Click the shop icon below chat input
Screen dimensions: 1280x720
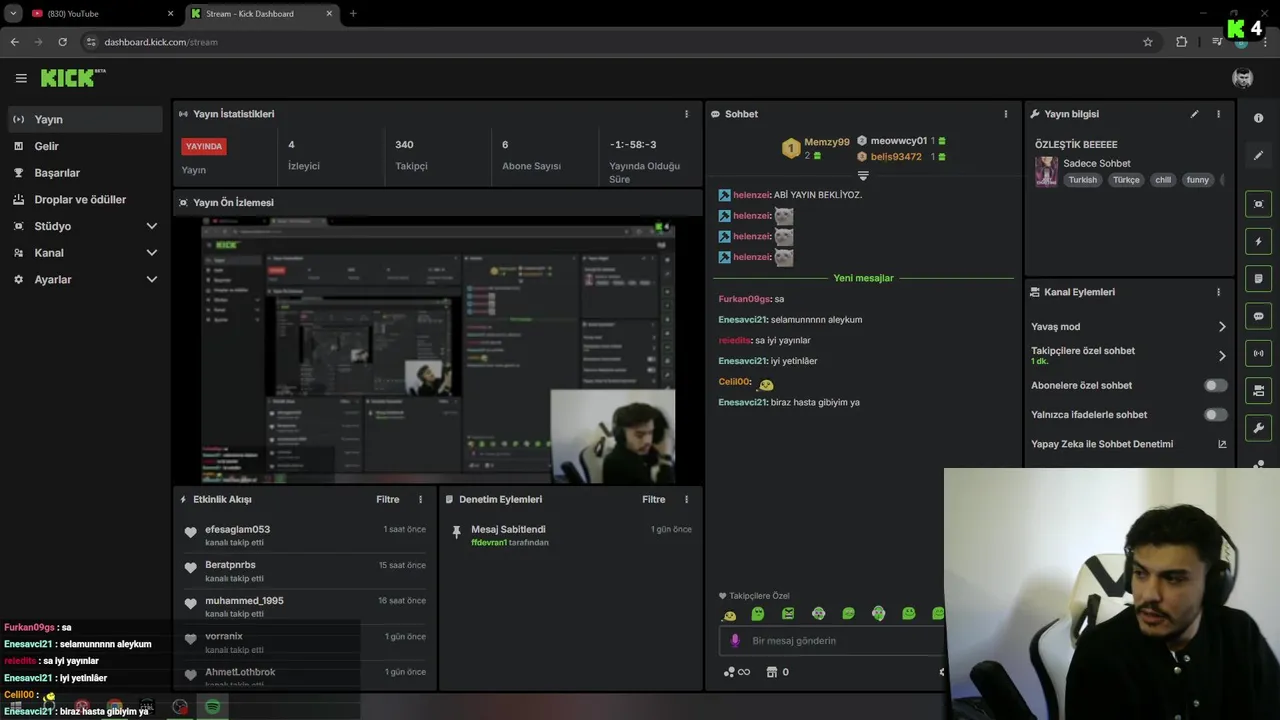click(x=772, y=672)
